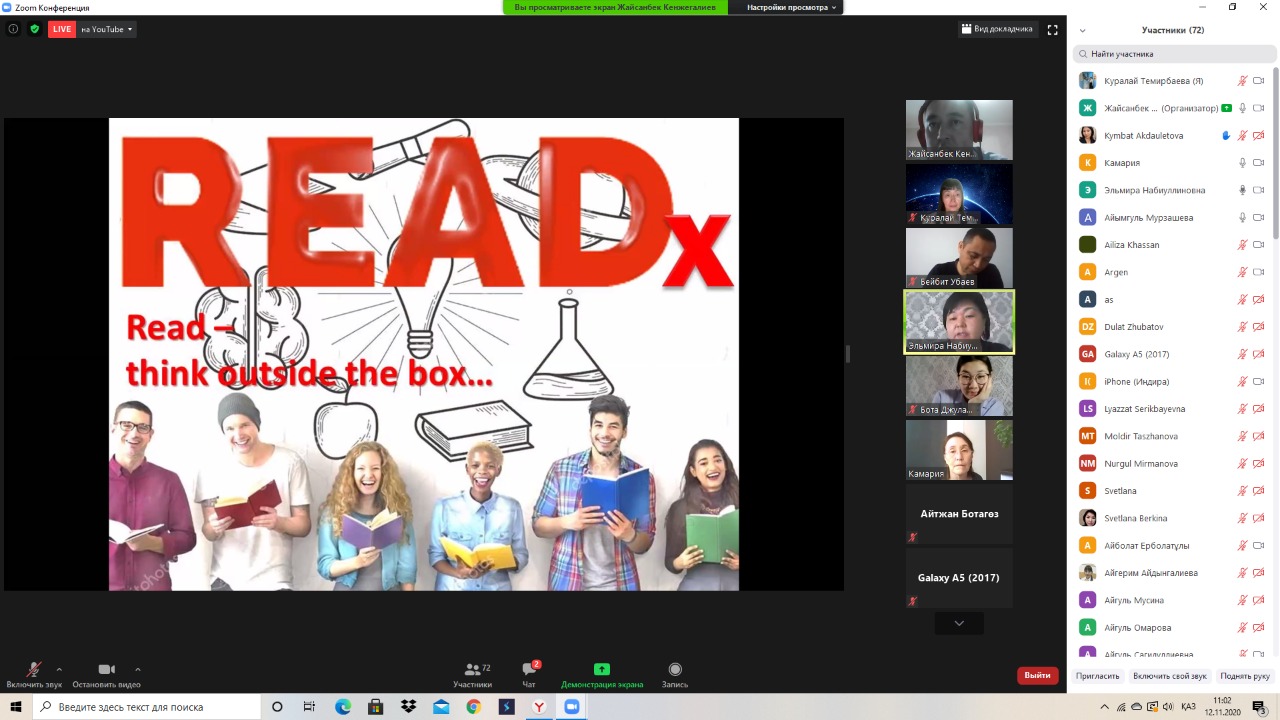This screenshot has height=720, width=1280.
Task: Collapse the participants panel chevron
Action: (1082, 31)
